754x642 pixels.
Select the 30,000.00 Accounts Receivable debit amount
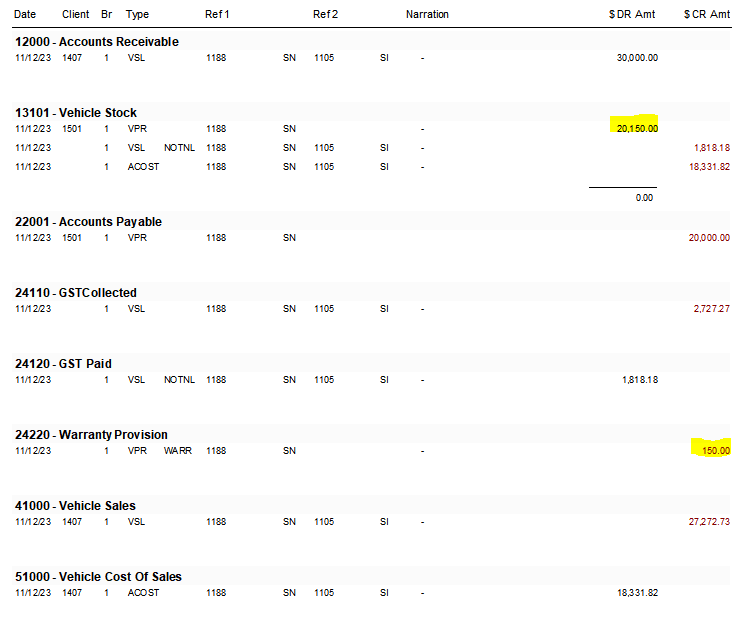pos(637,58)
